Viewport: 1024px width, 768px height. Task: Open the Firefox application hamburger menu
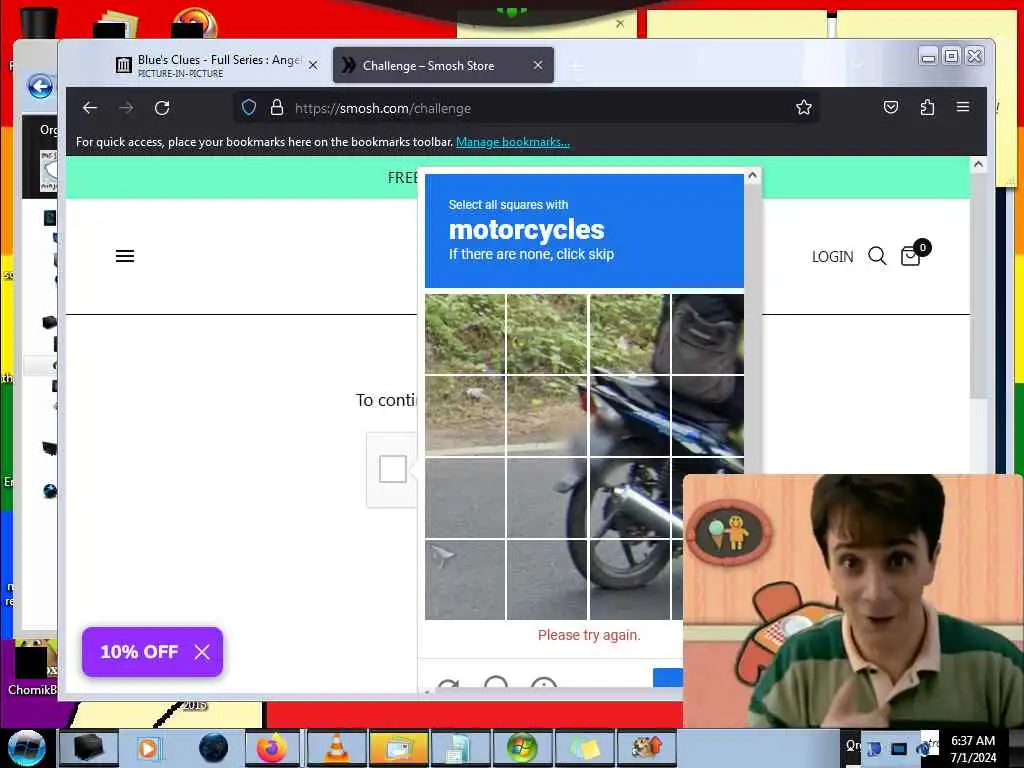pos(963,107)
